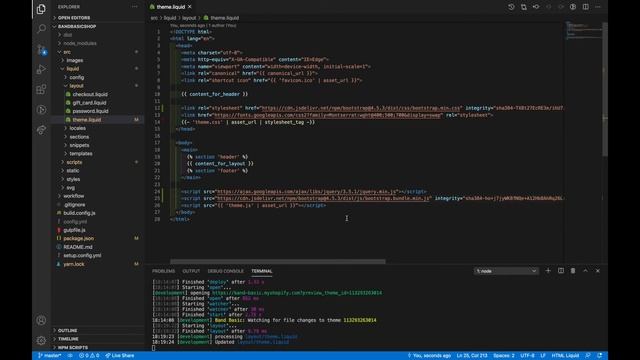
Task: Open the editor more actions menu
Action: tap(598, 7)
